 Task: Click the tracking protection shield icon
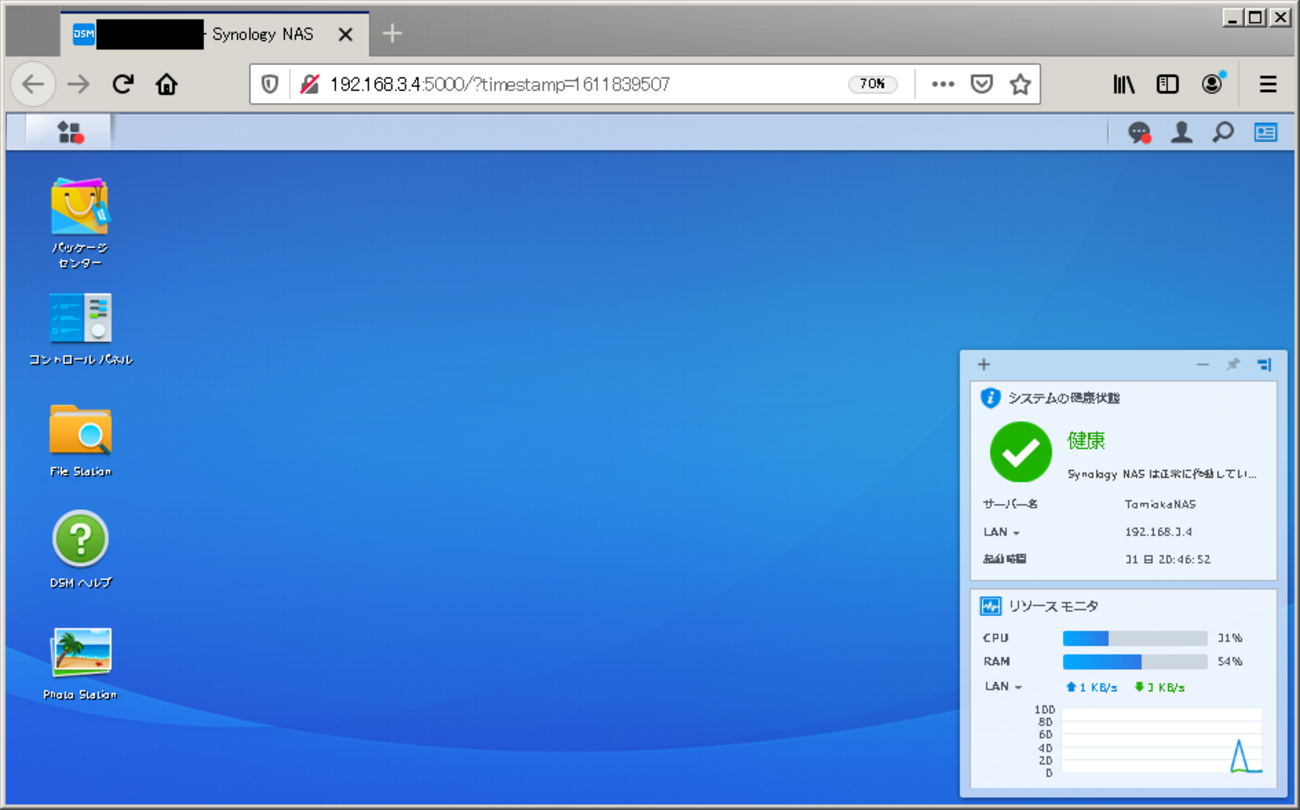tap(270, 84)
